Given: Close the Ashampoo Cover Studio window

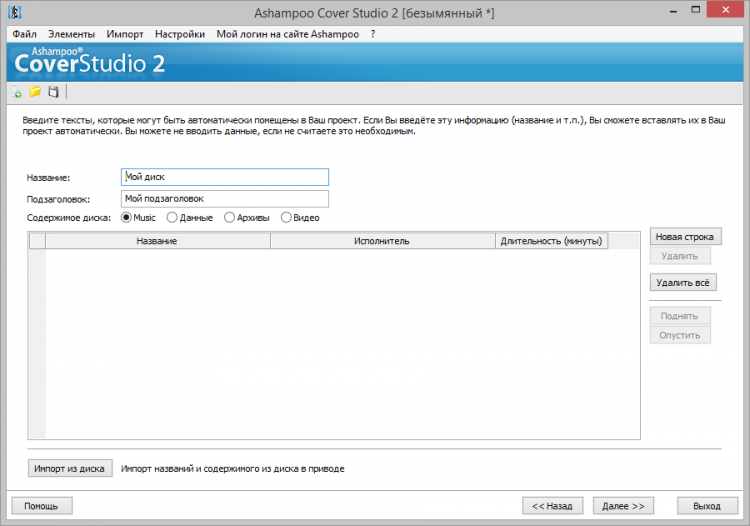Looking at the screenshot, I should click(725, 10).
